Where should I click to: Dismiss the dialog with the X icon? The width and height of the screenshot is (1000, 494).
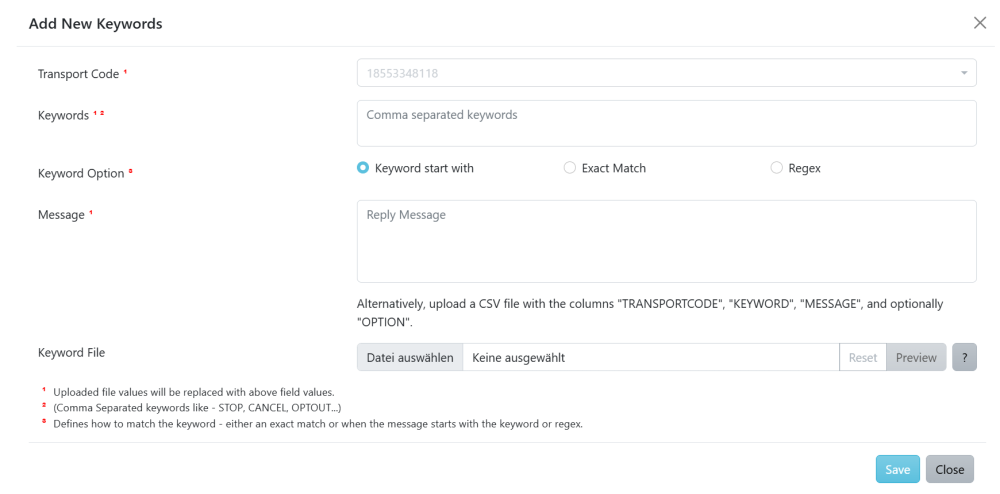(980, 23)
